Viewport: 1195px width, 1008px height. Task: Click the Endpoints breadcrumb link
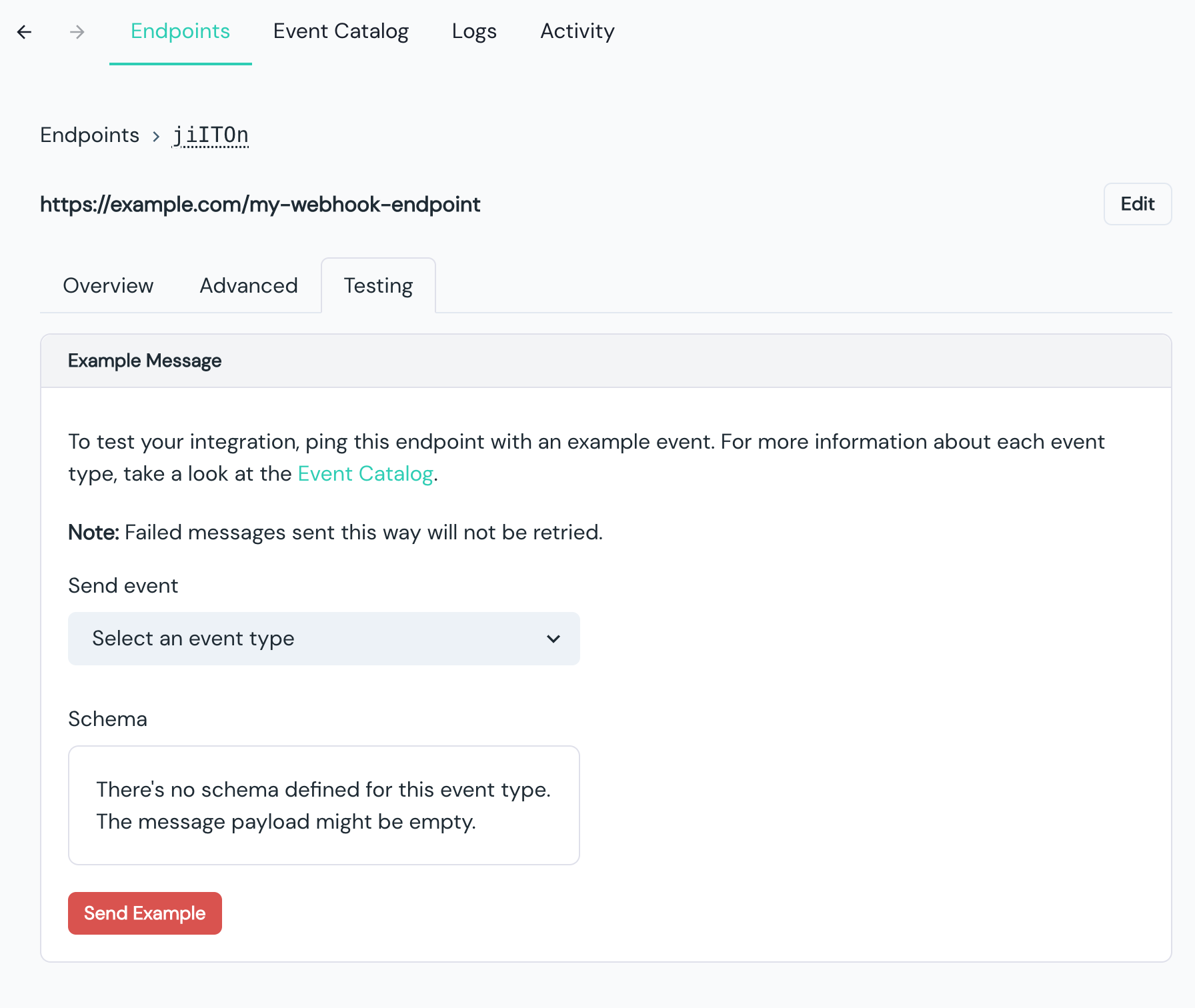pos(89,135)
